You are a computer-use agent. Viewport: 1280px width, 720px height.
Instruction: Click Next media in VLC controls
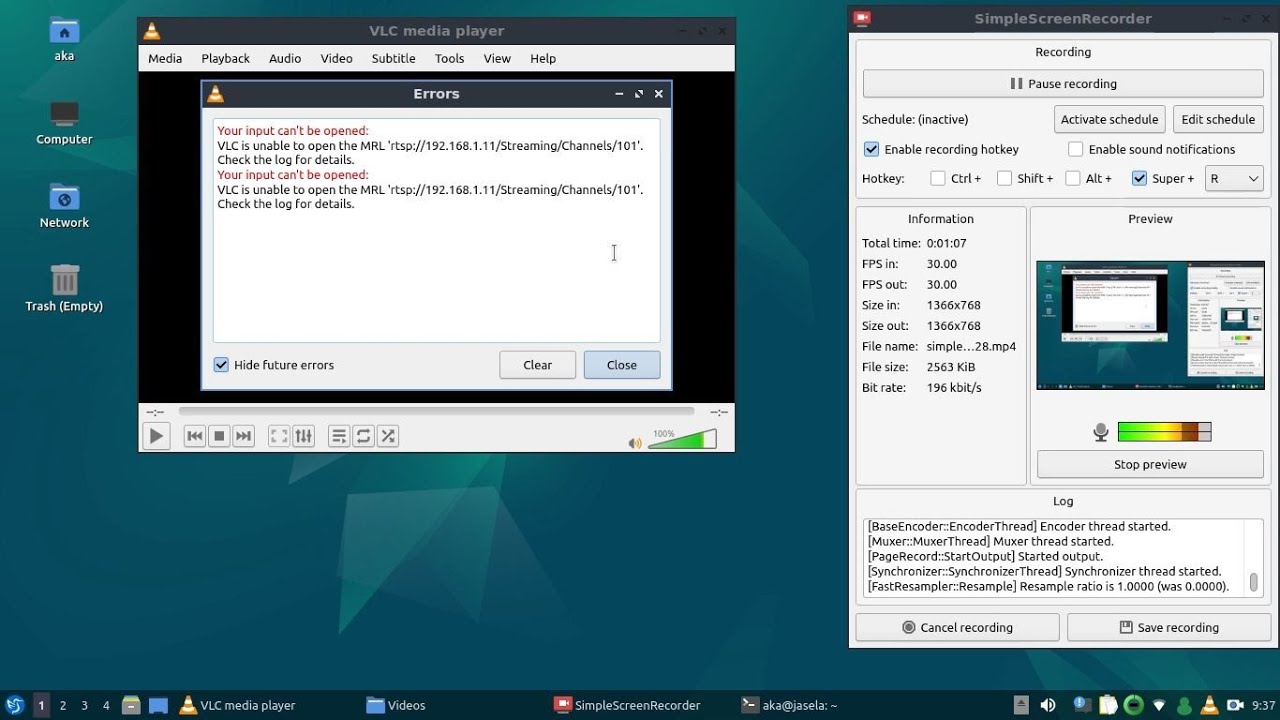tap(243, 436)
